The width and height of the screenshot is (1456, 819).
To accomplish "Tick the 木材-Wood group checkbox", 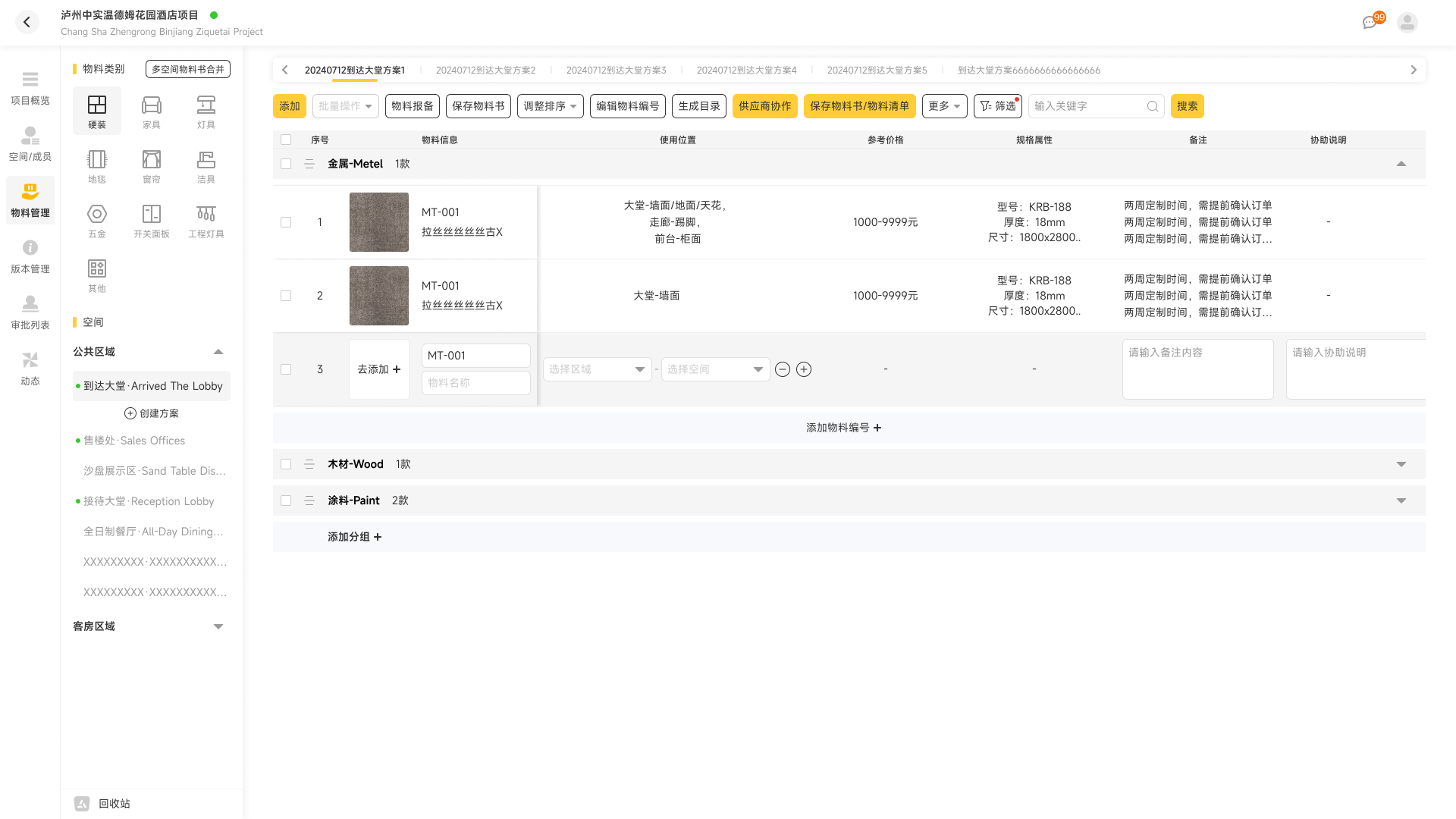I will click(286, 464).
